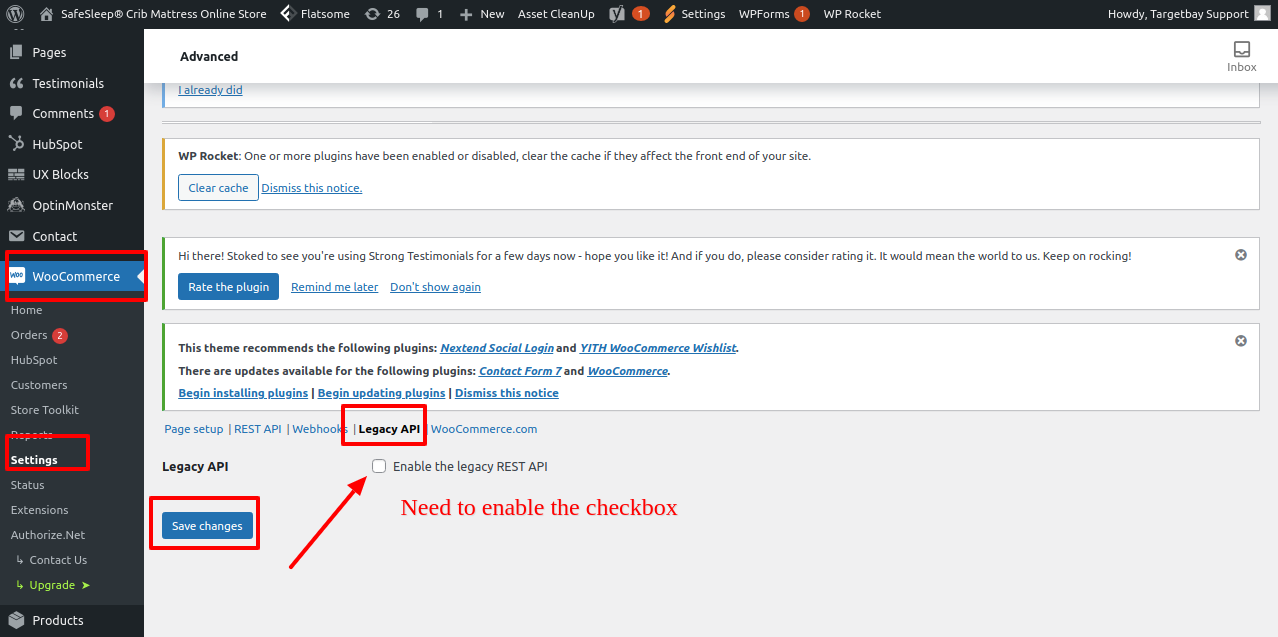Open WP Rocket in admin bar
The image size is (1278, 637).
852,14
